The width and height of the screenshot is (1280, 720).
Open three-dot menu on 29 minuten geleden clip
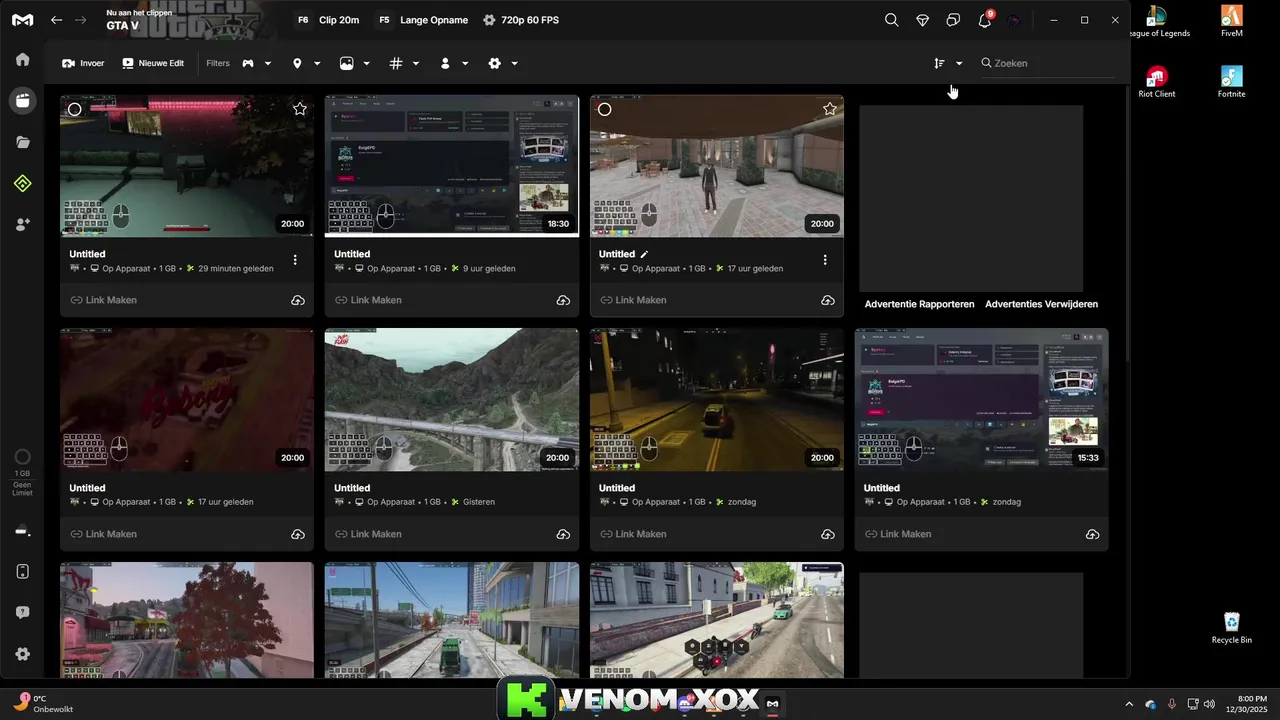(295, 260)
